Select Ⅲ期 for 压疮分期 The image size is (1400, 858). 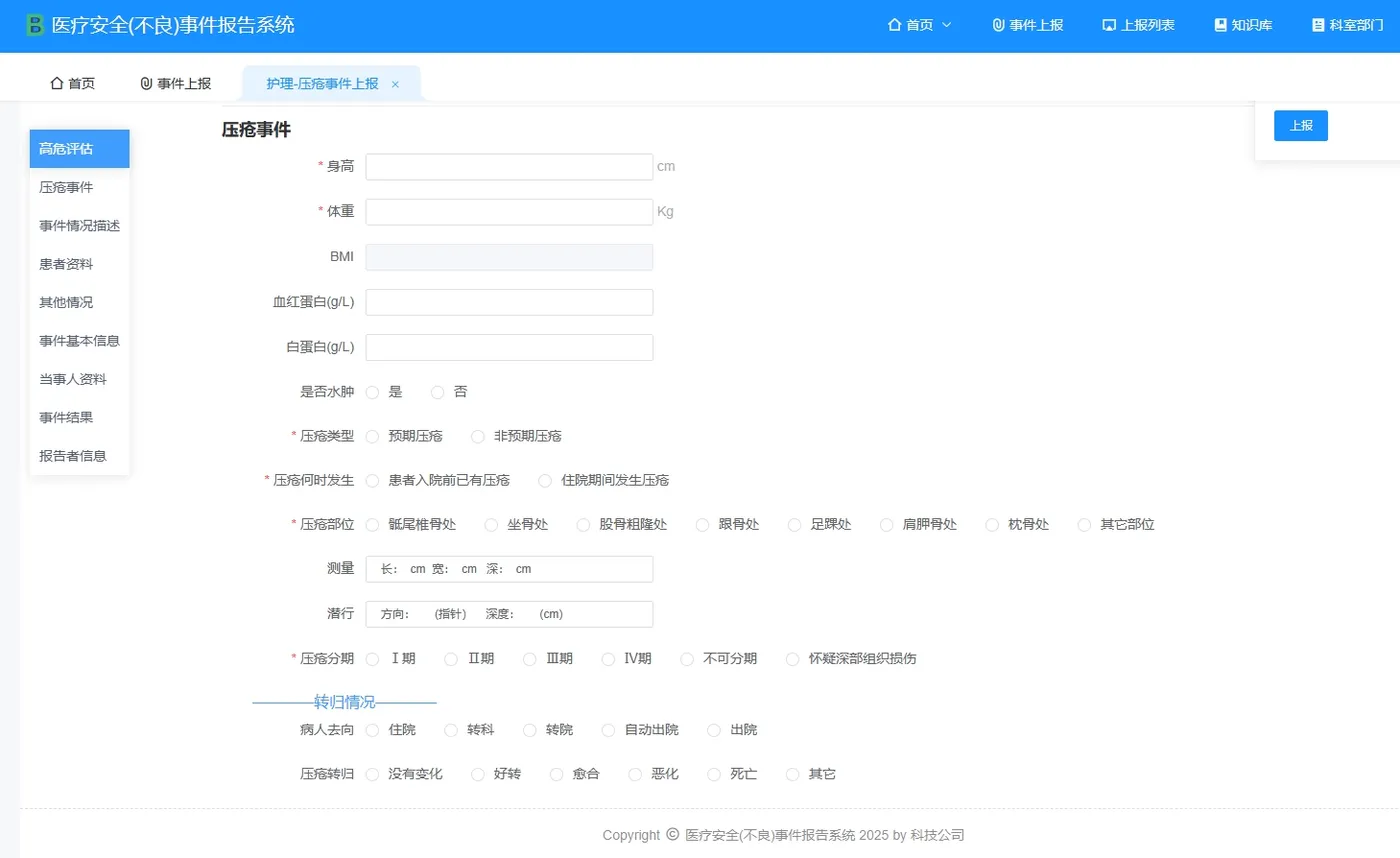pos(529,659)
